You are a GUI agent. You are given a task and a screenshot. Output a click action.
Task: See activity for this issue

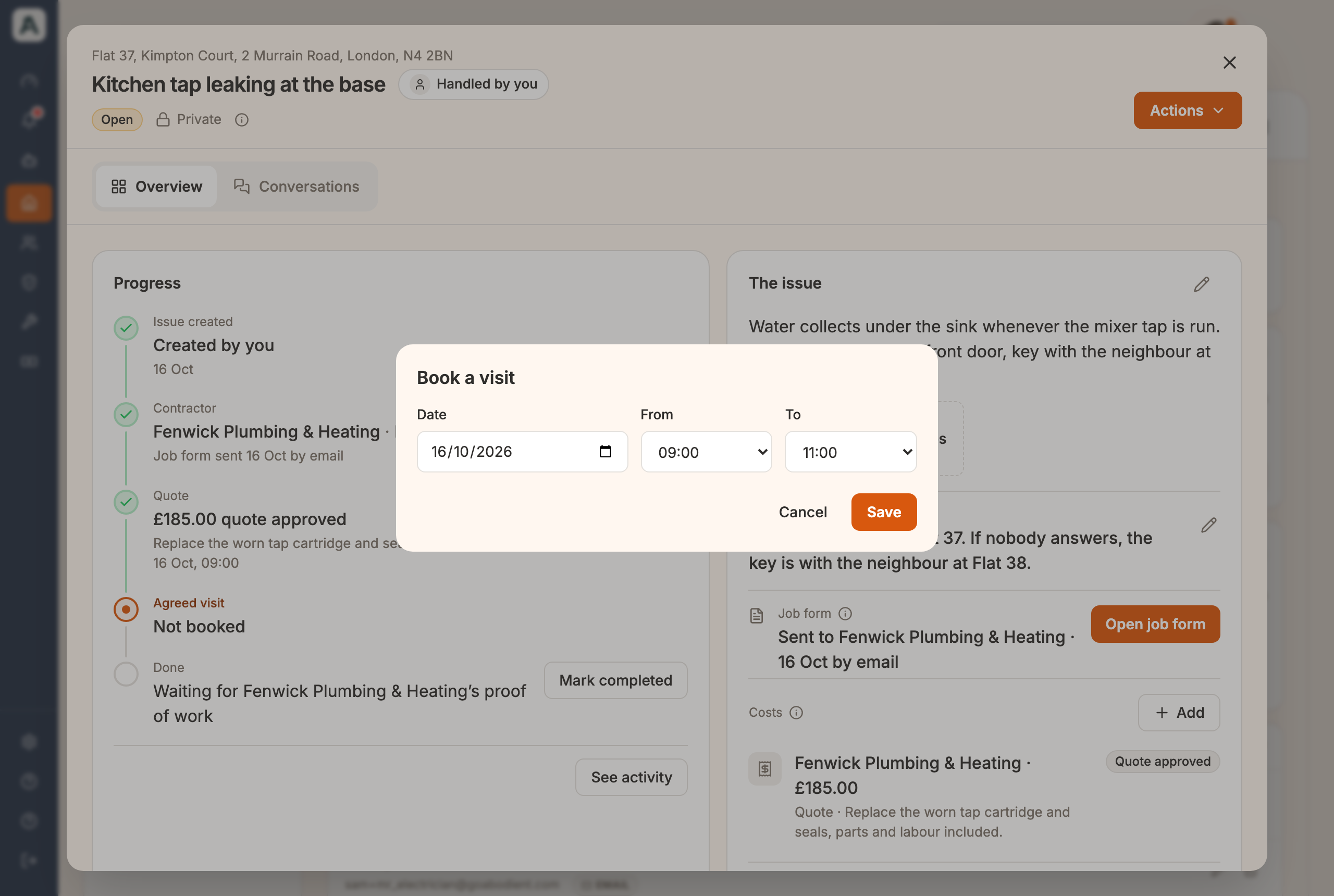tap(631, 777)
